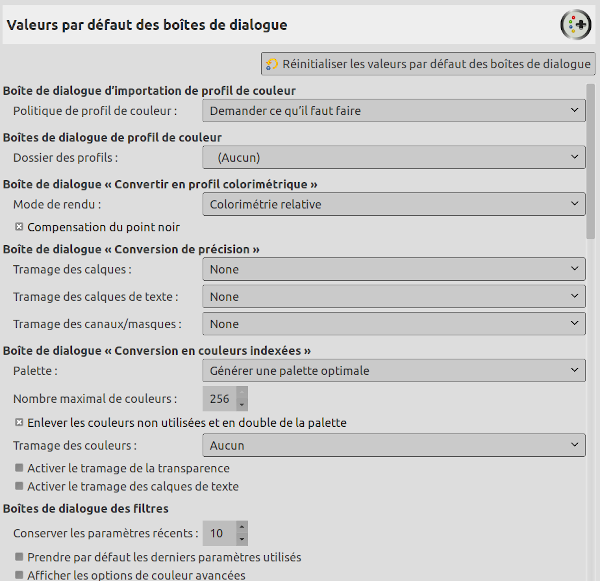Click Réinitialiser les valeurs par défaut button

pos(428,64)
